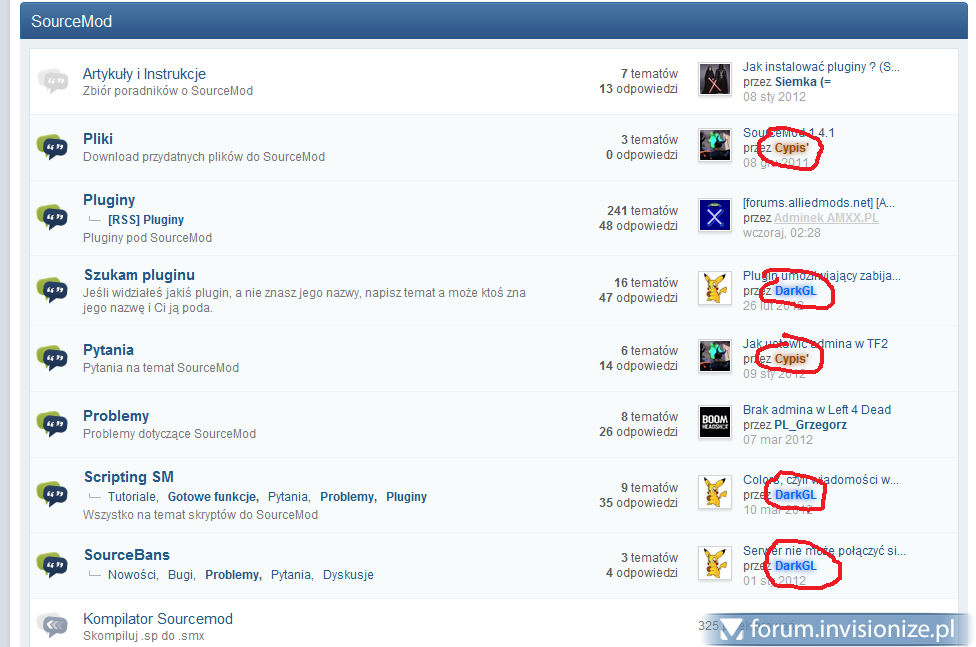The image size is (976, 647).
Task: Open Pytania subforum under Scripting SM
Action: 288,497
